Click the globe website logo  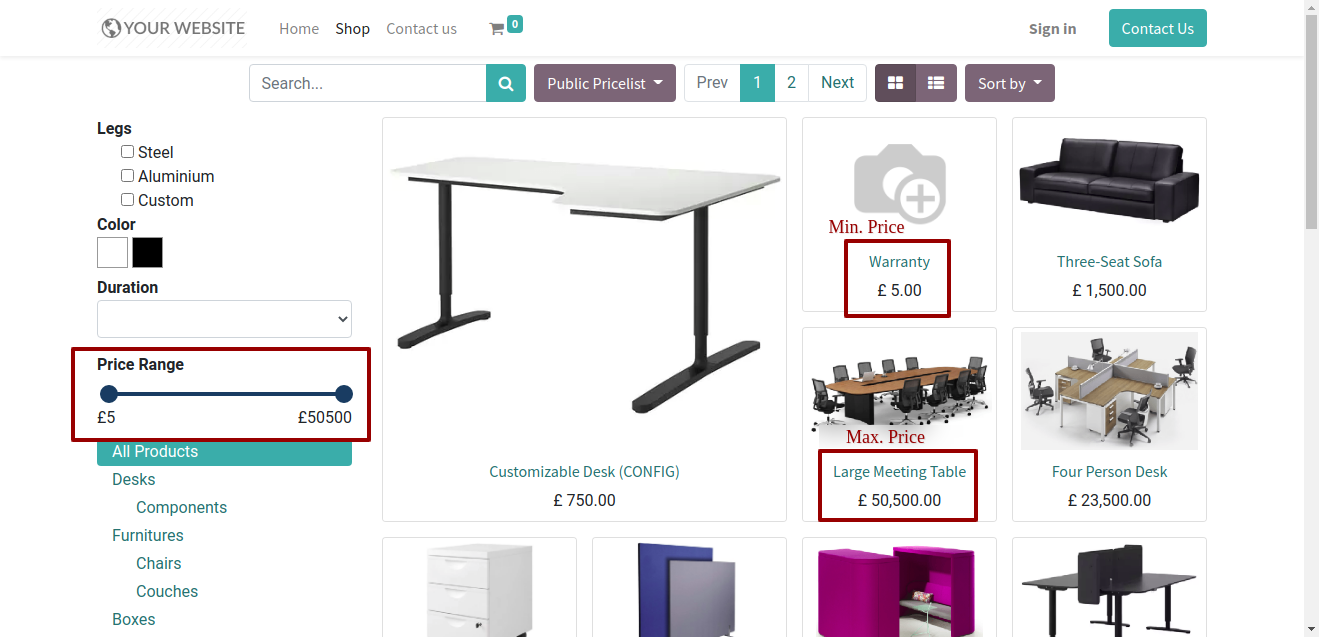(x=110, y=28)
